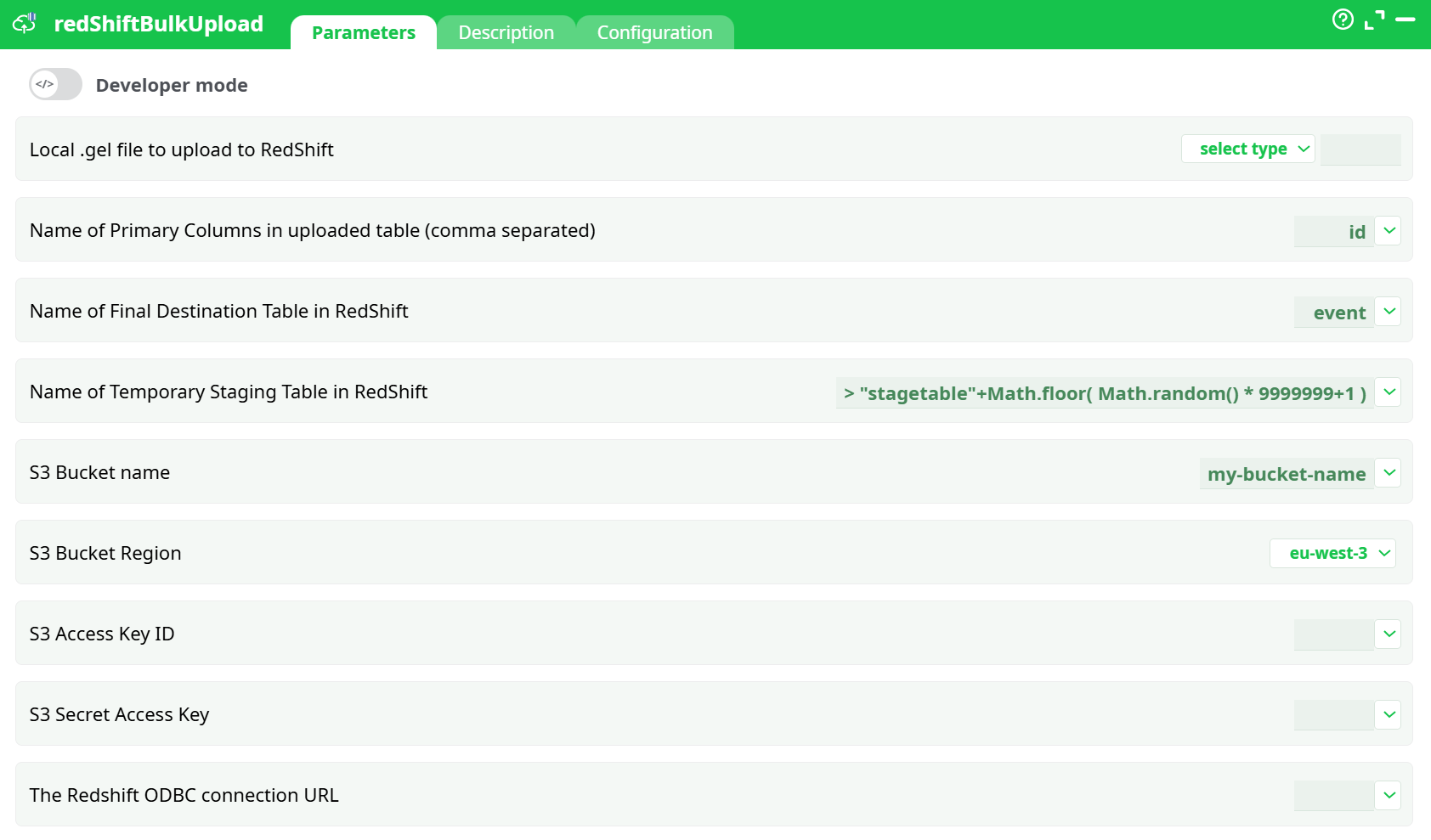Click the app logo beside redShiftBulkUpload title
1431x840 pixels.
[23, 22]
